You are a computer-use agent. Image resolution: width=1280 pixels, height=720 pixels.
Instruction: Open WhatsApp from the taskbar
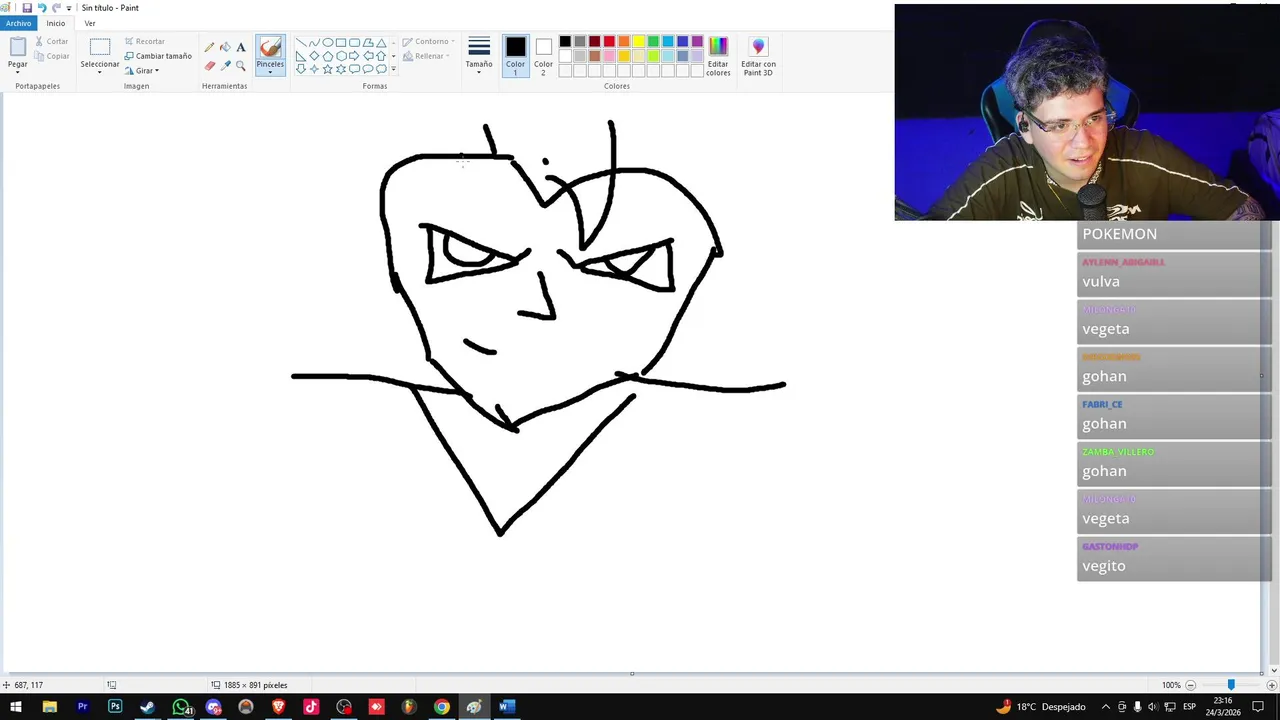[x=181, y=707]
